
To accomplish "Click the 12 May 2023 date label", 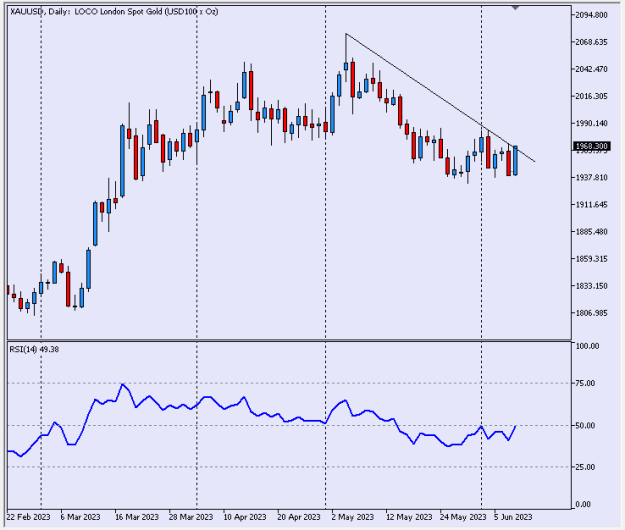I will 409,517.
